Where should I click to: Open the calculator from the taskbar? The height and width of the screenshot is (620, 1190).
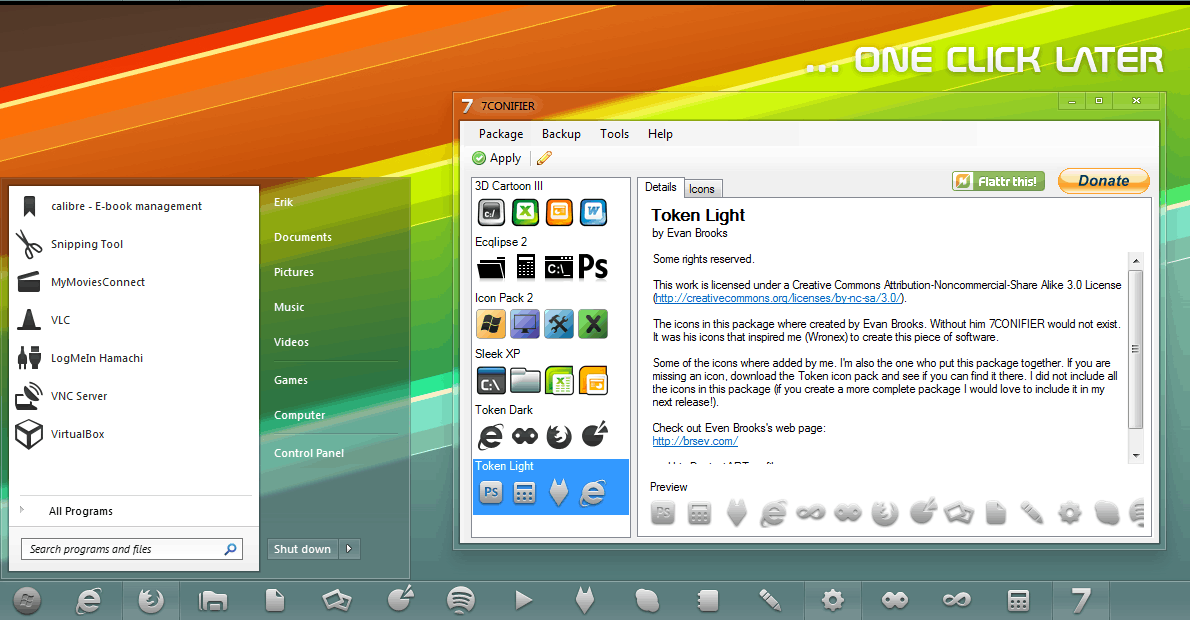[x=1018, y=601]
